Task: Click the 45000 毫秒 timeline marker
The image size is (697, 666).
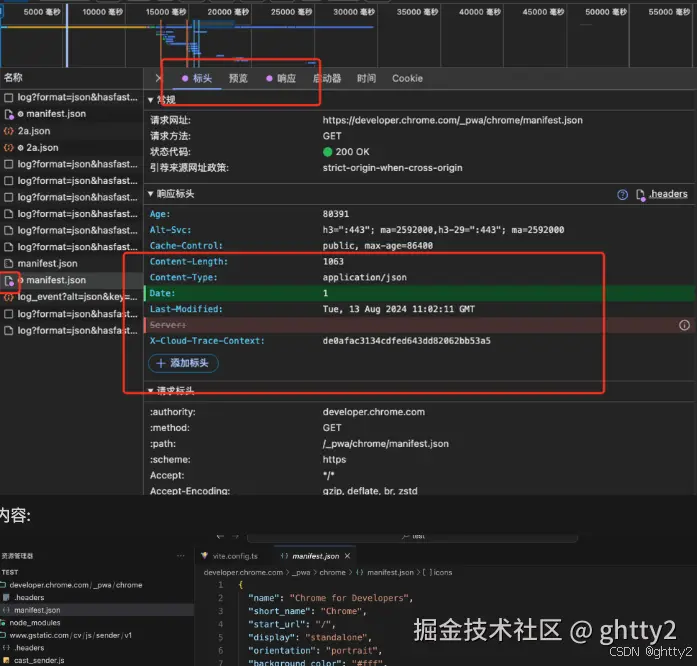Action: click(543, 12)
